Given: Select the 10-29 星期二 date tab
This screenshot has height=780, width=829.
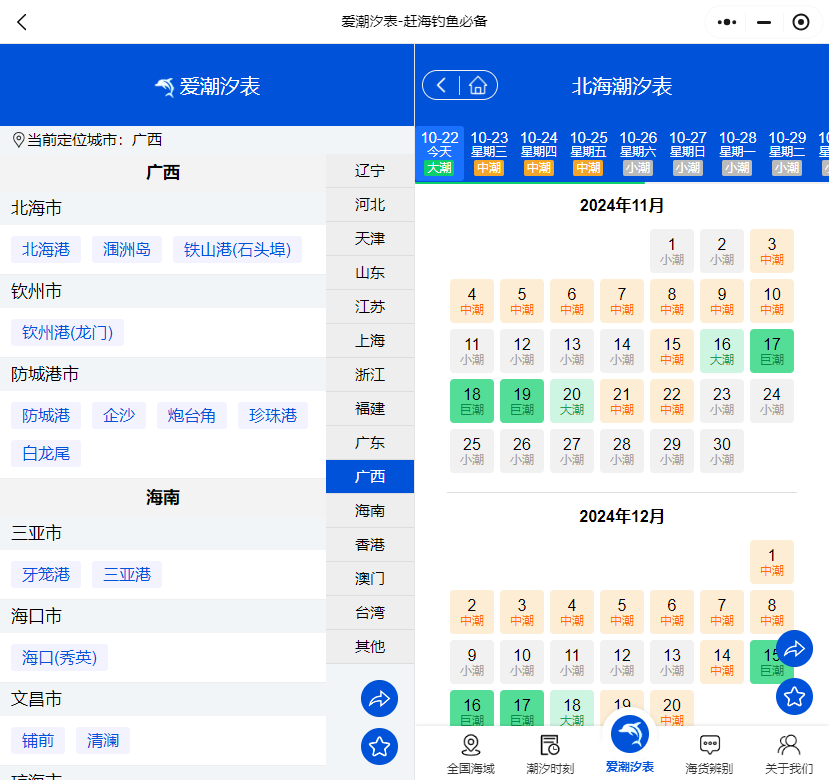Looking at the screenshot, I should pyautogui.click(x=787, y=153).
